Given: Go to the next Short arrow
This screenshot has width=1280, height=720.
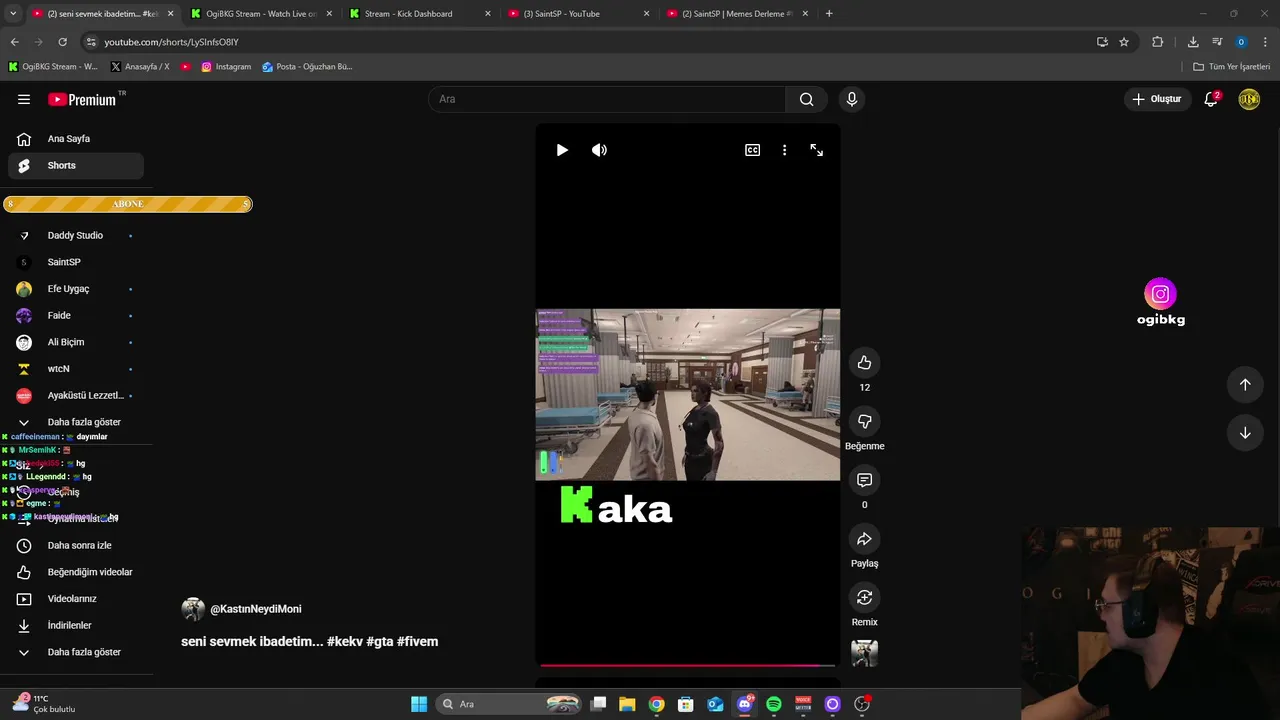Looking at the screenshot, I should tap(1245, 433).
